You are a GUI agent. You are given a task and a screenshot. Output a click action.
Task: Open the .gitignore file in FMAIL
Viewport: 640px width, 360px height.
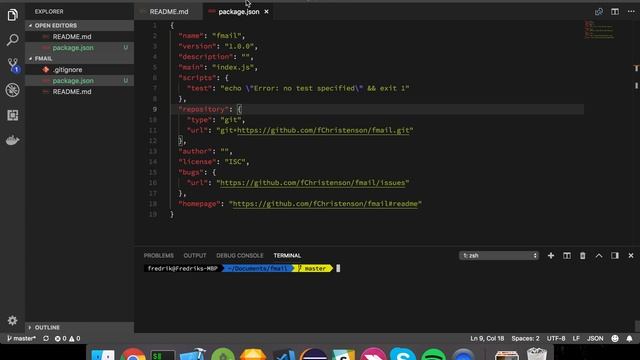coord(80,70)
